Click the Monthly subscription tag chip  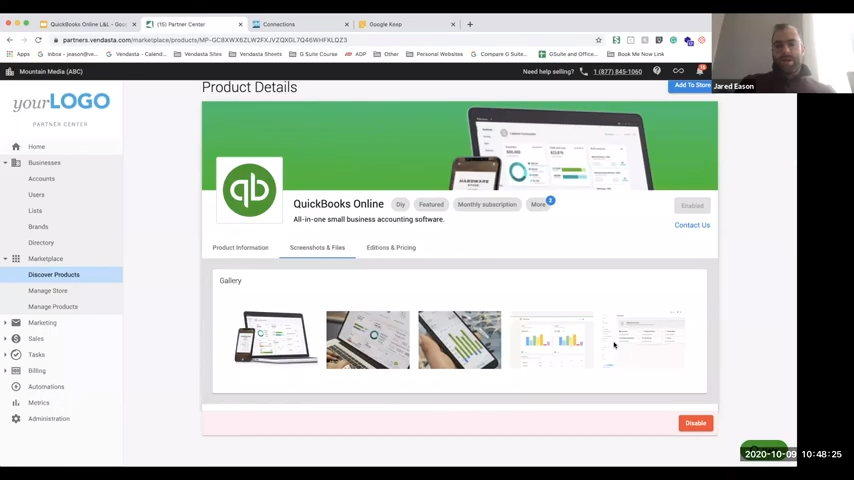pyautogui.click(x=487, y=204)
